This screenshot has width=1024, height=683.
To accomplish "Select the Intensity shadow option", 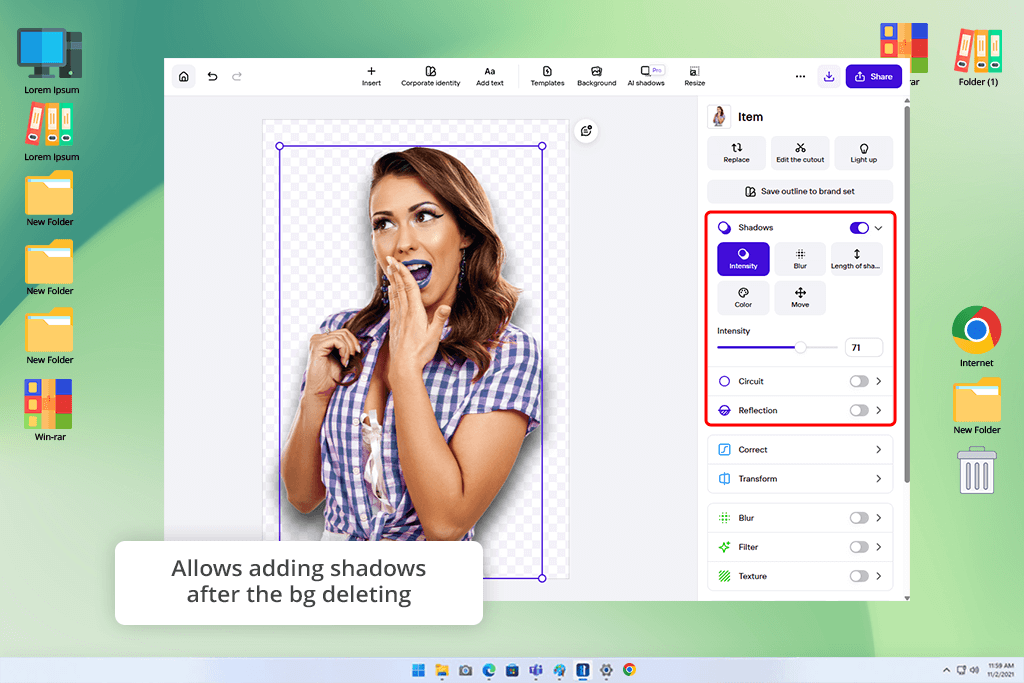I will (743, 259).
